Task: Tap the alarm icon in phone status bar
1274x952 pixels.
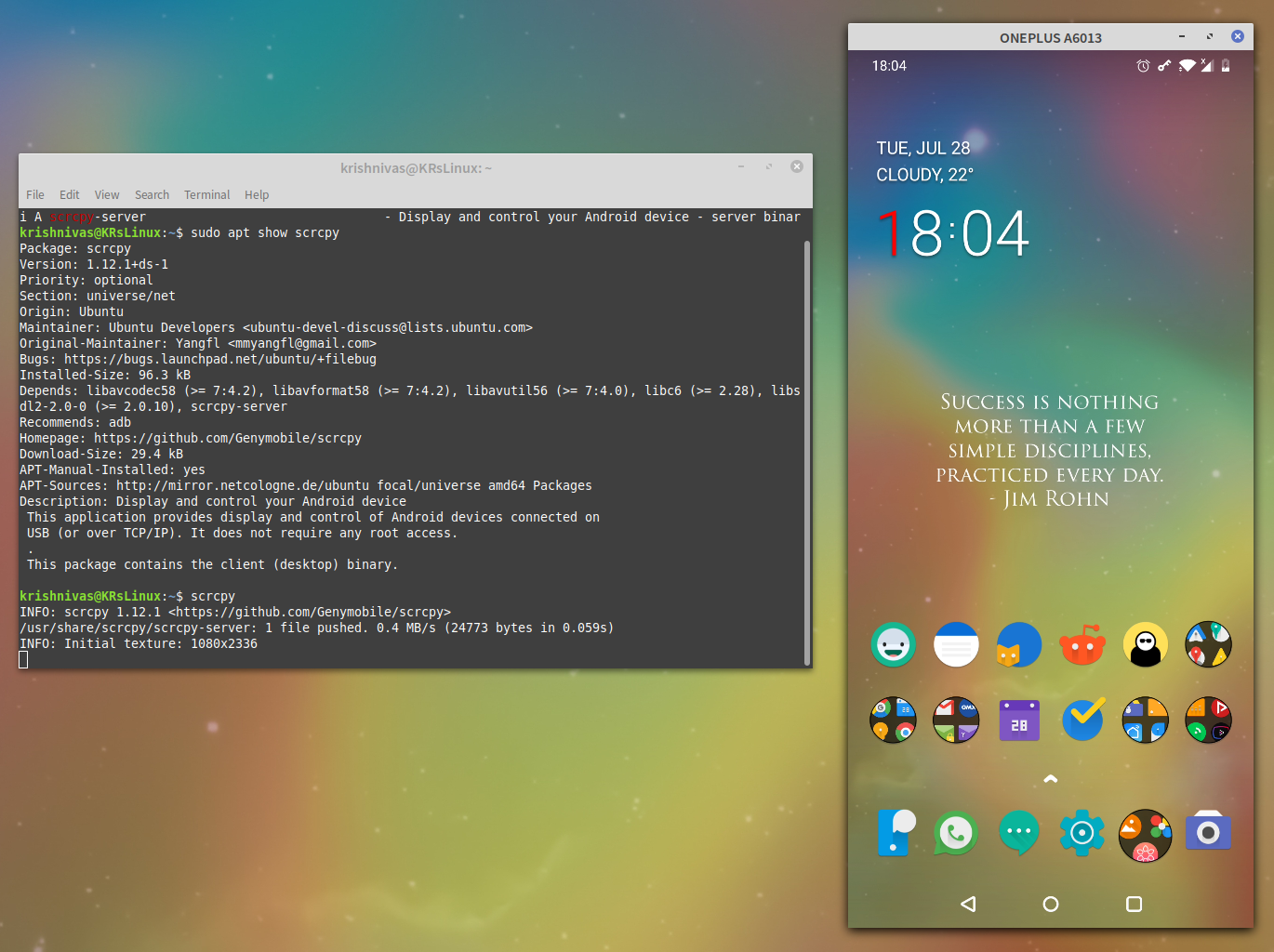Action: point(1143,66)
